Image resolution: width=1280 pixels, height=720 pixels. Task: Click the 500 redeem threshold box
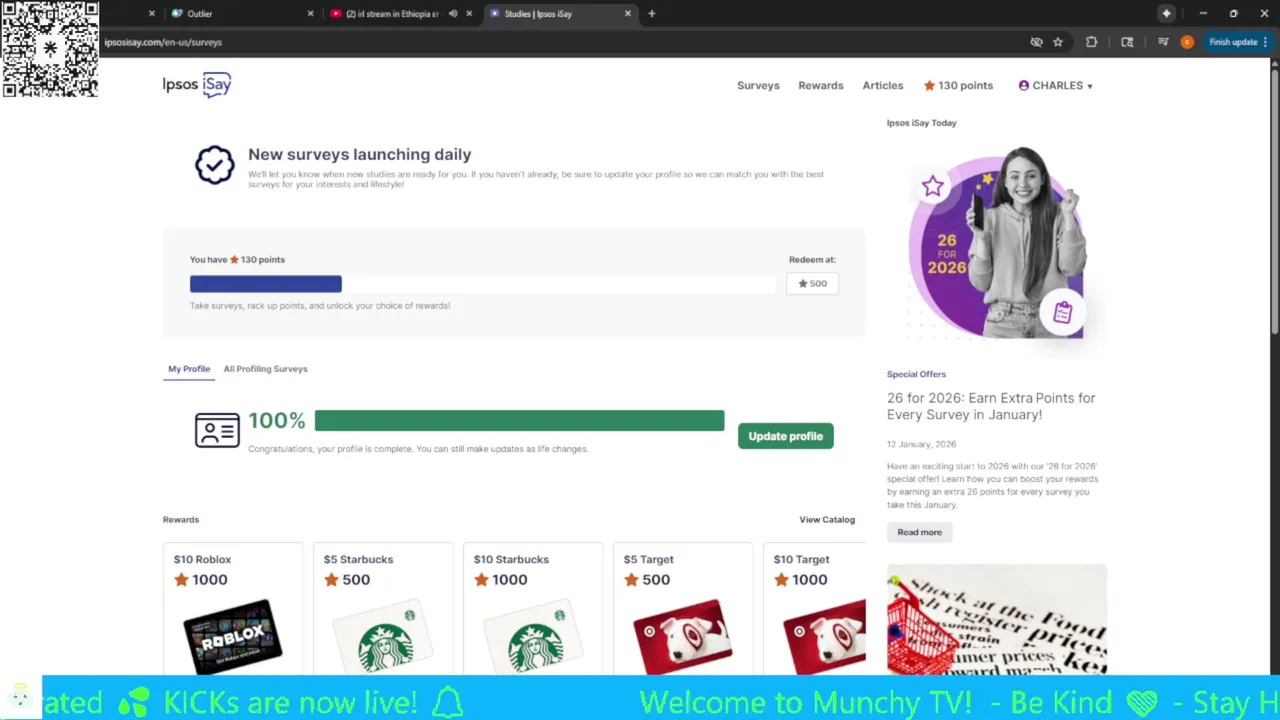coord(812,284)
